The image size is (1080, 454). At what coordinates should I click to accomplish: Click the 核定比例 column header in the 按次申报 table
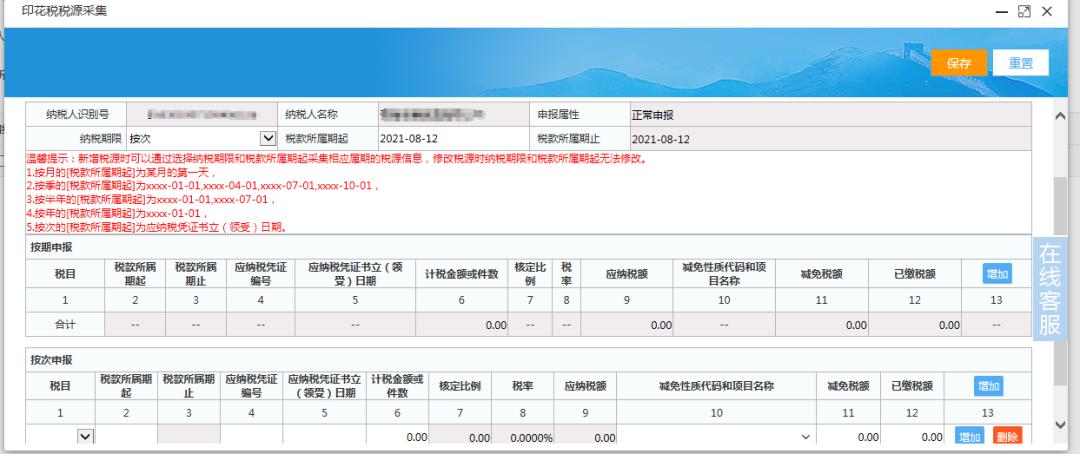click(459, 386)
